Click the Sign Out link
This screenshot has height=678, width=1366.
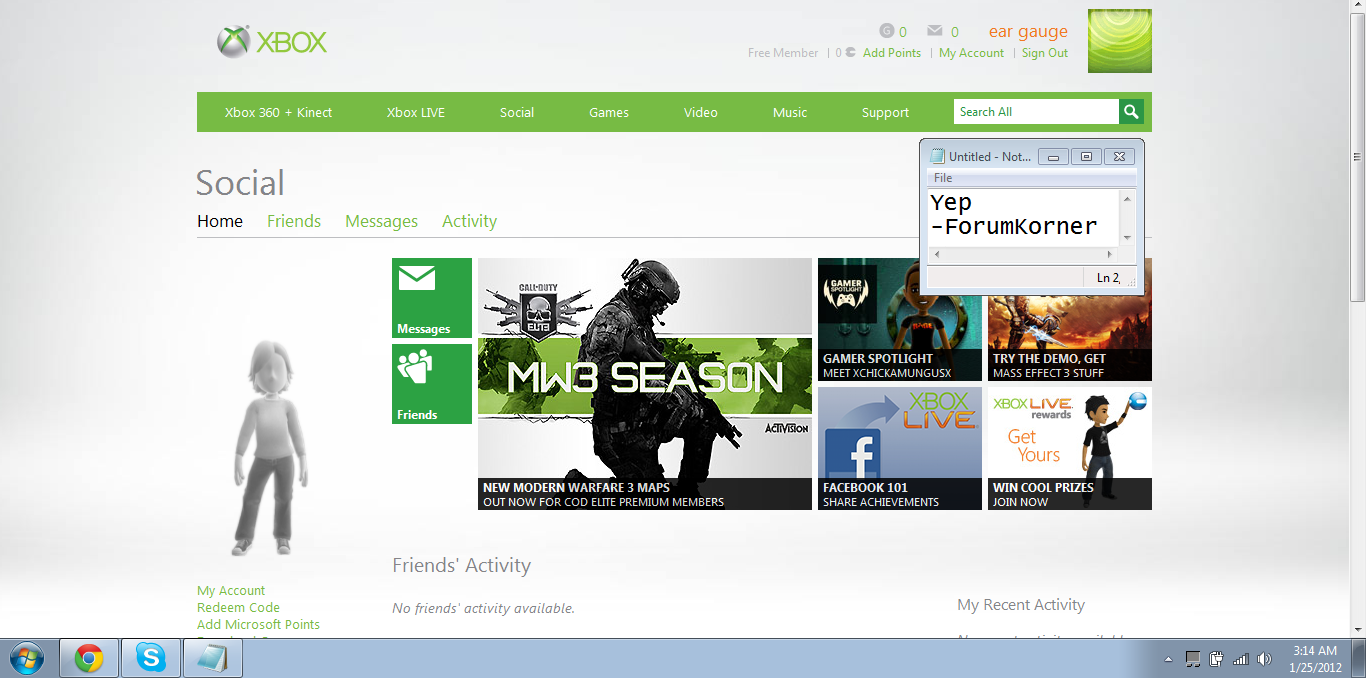1045,53
